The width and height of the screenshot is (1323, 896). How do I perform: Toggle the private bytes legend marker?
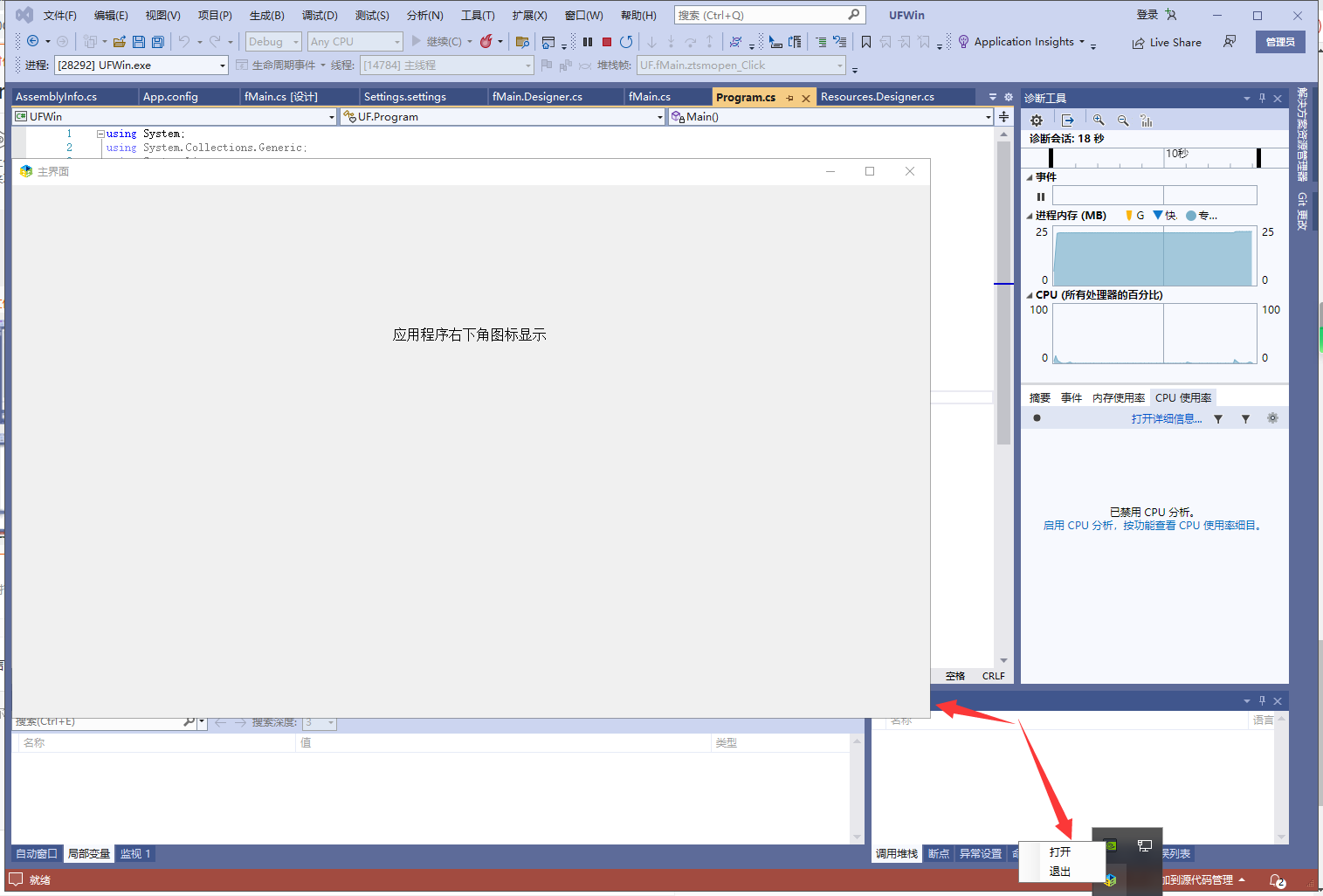click(1191, 216)
